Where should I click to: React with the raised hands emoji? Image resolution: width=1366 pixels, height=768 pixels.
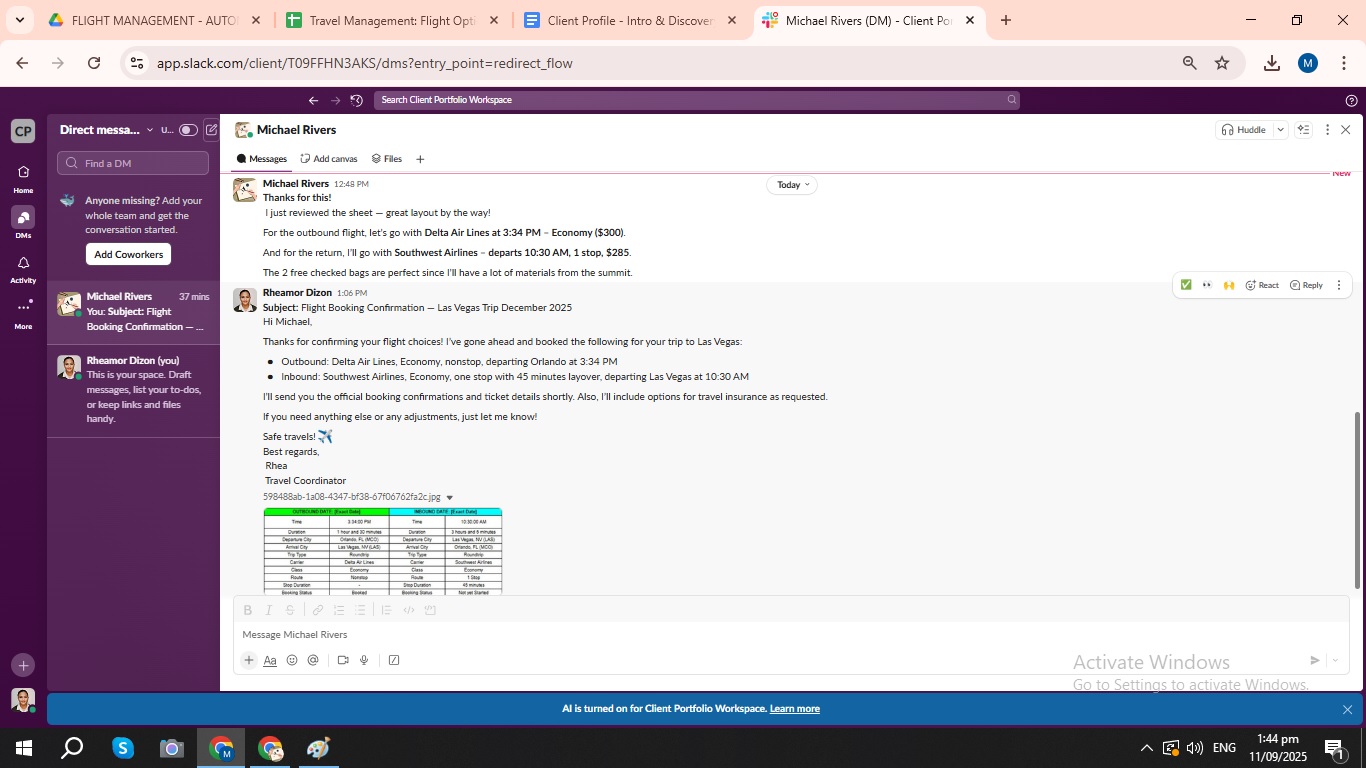pos(1229,285)
